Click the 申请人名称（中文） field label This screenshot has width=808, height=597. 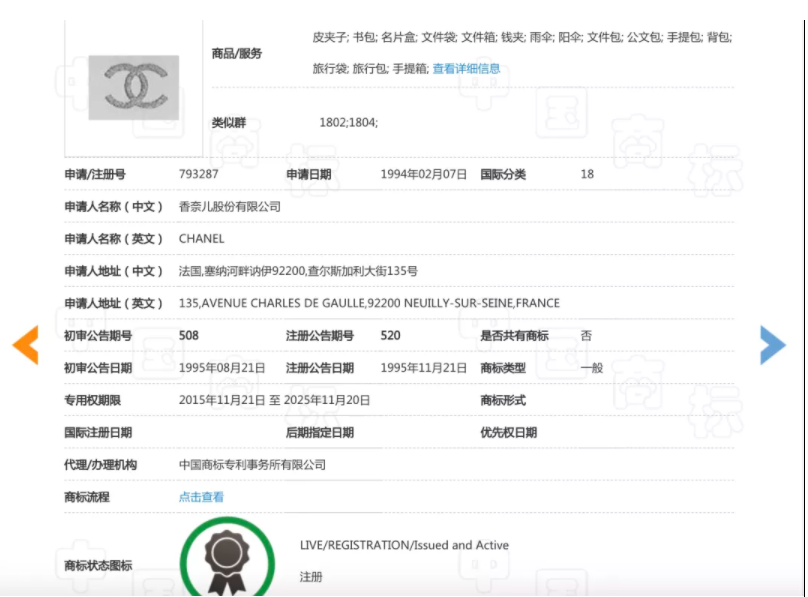coord(113,207)
